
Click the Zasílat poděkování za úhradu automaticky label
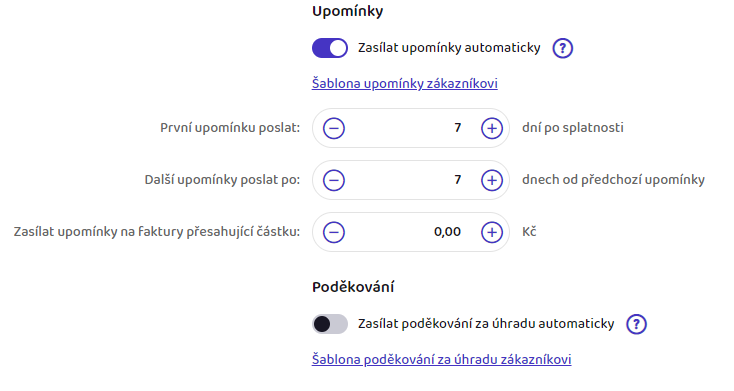[486, 324]
